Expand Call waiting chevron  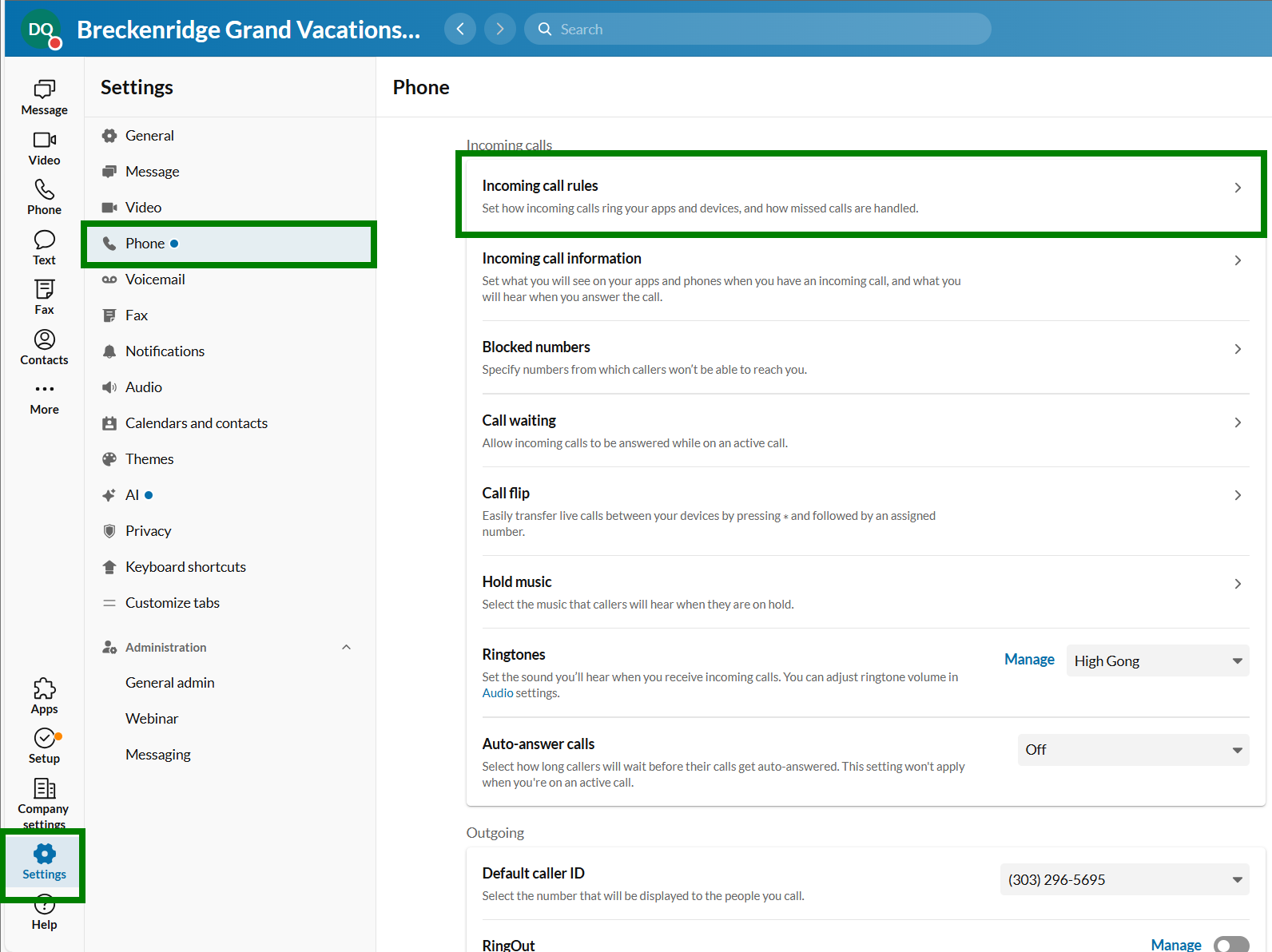pos(1238,422)
